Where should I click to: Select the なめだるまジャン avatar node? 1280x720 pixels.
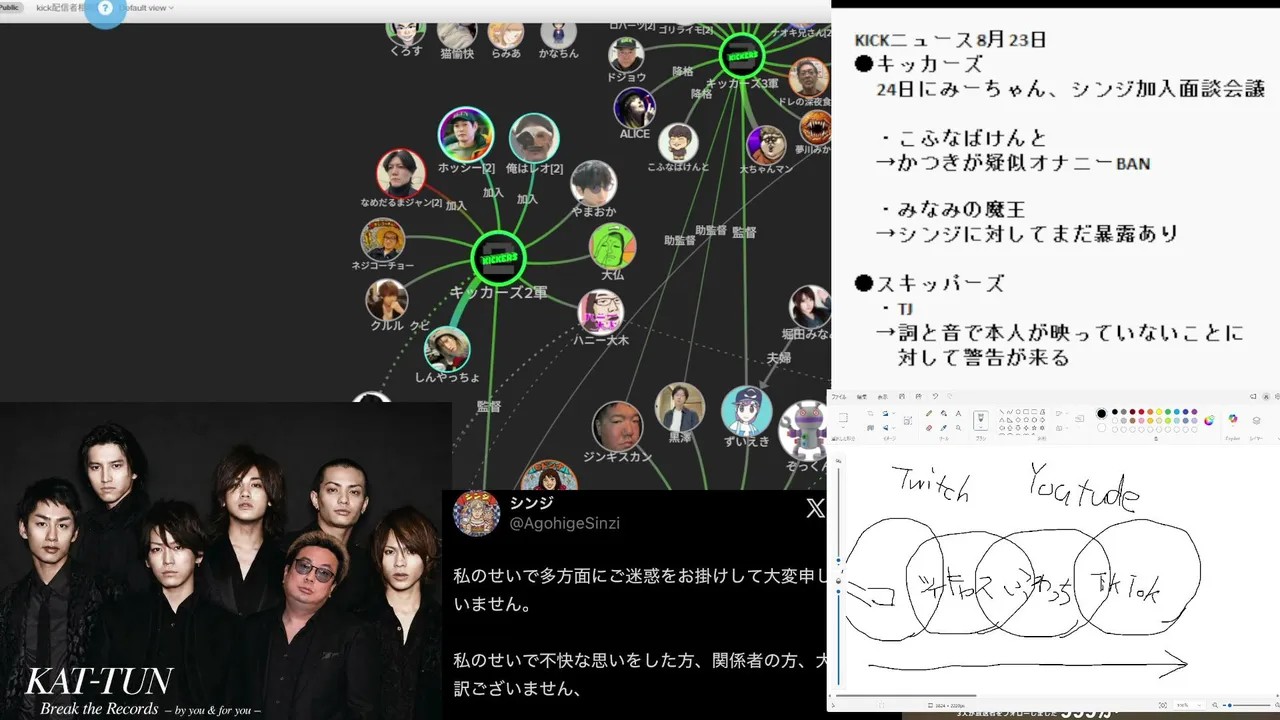coord(401,174)
